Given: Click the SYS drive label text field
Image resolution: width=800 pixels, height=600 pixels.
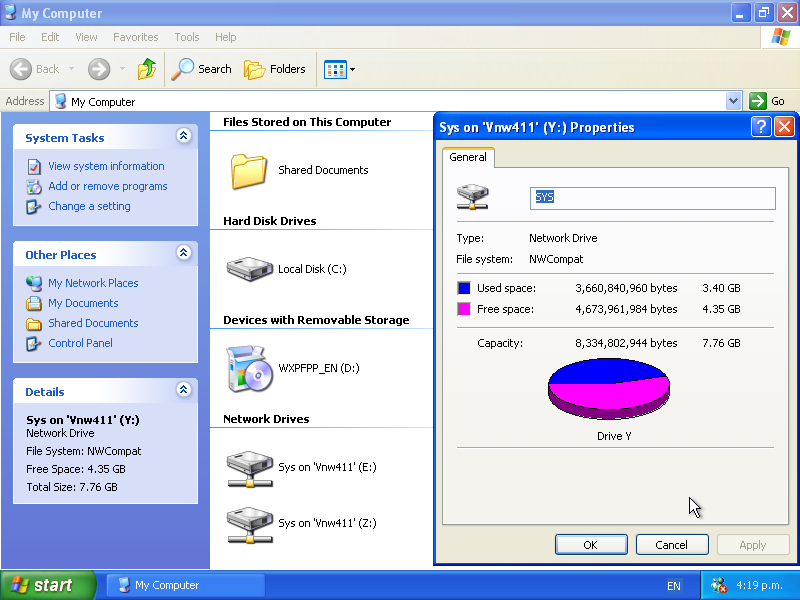Looking at the screenshot, I should (653, 198).
